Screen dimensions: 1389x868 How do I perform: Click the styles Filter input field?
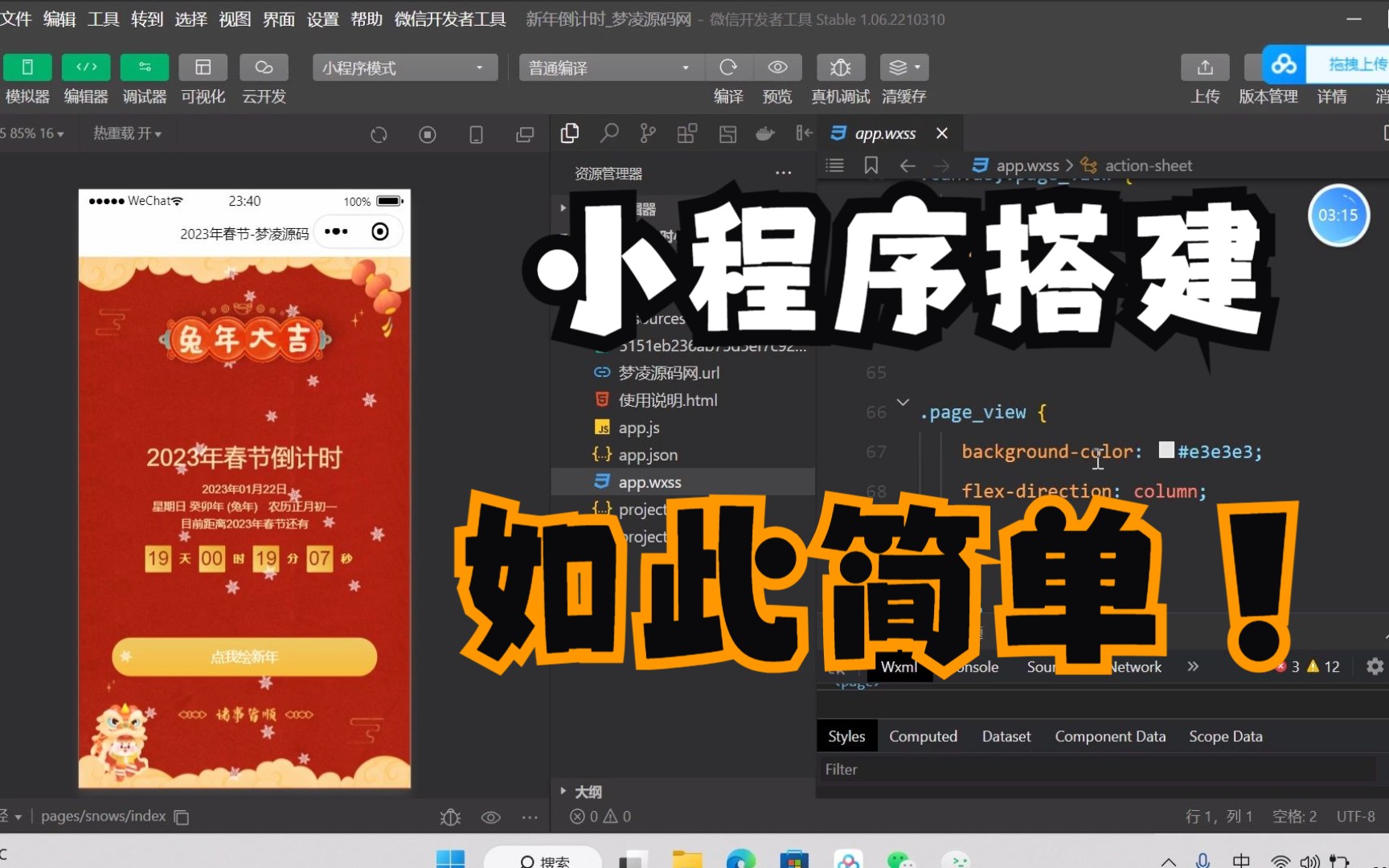(1098, 769)
